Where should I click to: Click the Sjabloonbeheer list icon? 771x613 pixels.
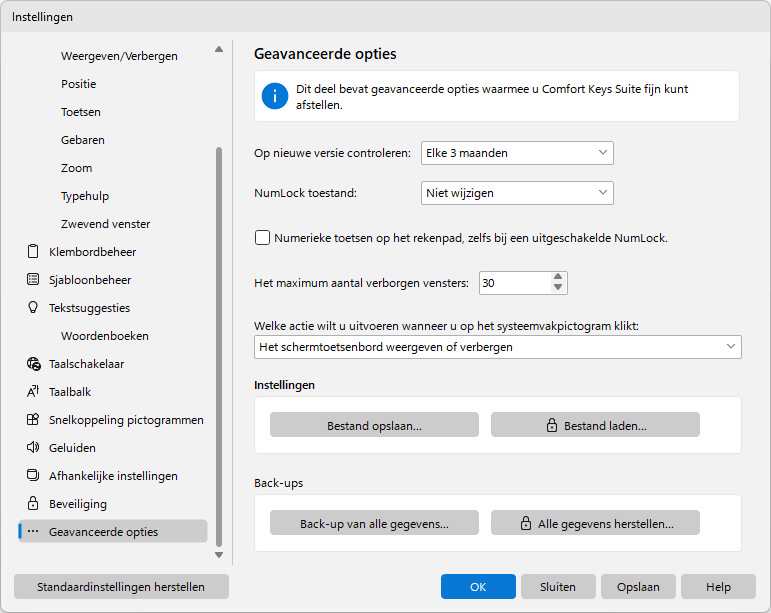(x=33, y=279)
